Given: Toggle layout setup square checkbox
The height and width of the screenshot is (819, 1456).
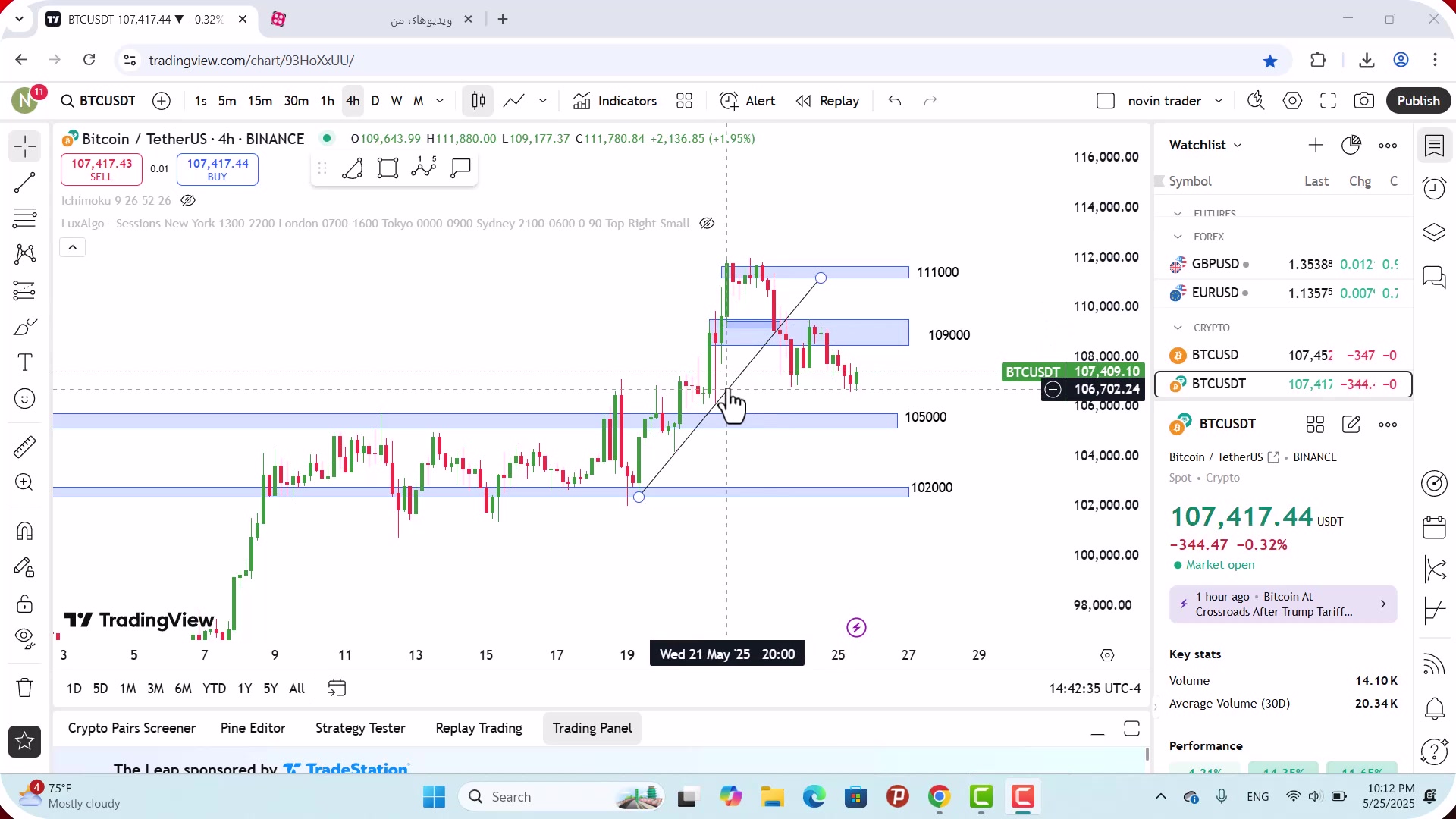Looking at the screenshot, I should [x=1106, y=101].
